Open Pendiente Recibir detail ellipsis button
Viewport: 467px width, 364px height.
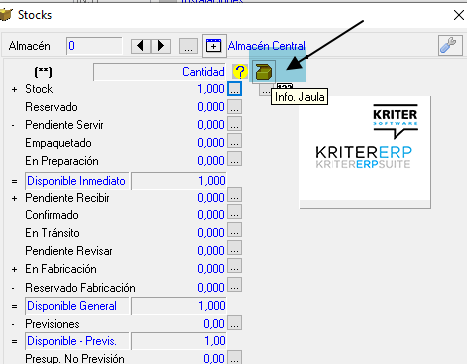coord(234,197)
